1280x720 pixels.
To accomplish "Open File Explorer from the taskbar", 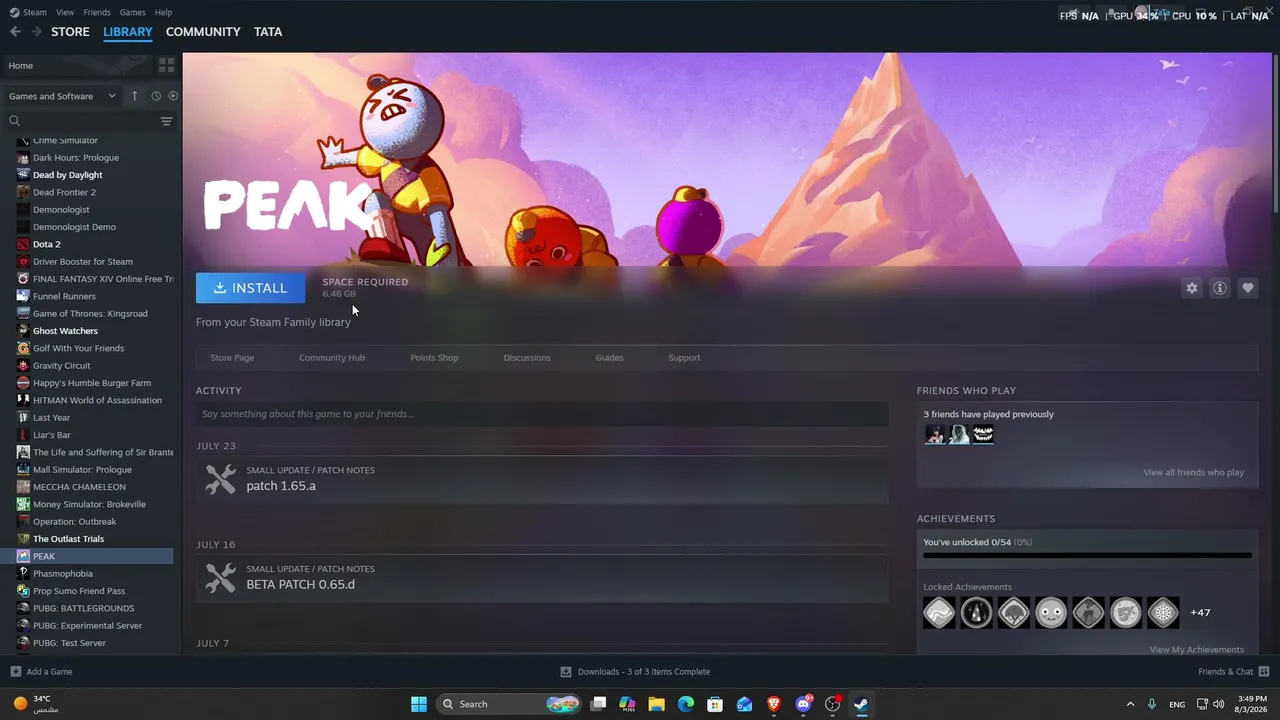I will click(x=656, y=704).
